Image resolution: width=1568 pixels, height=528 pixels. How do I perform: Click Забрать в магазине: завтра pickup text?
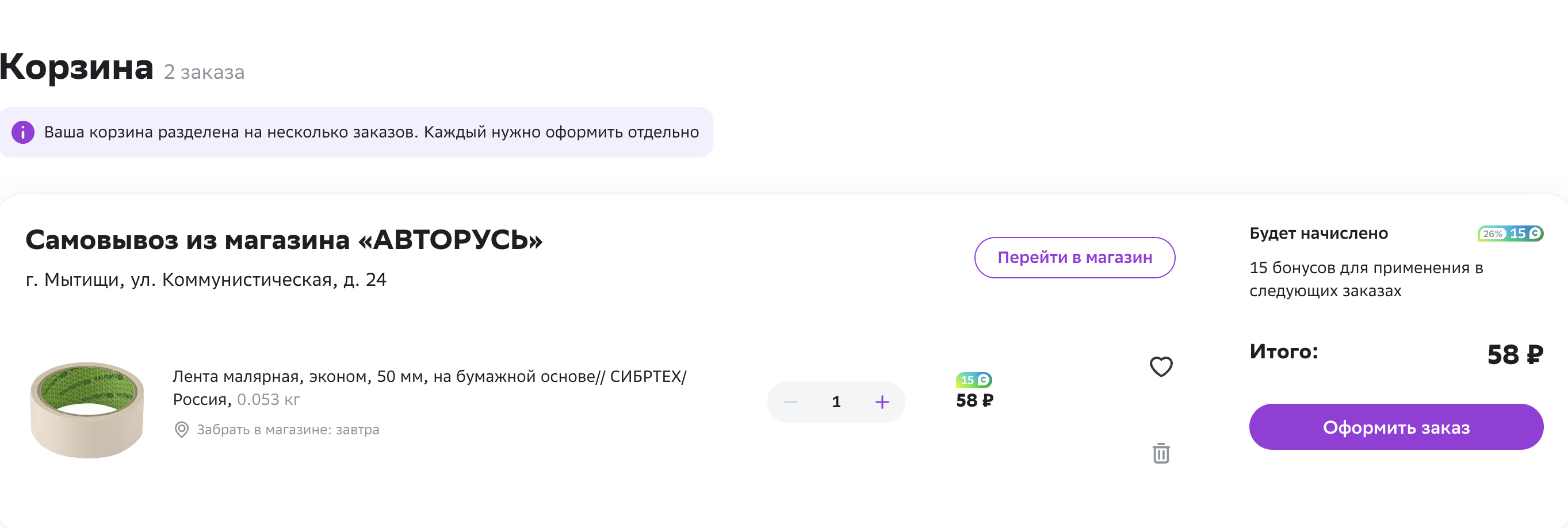[x=288, y=430]
